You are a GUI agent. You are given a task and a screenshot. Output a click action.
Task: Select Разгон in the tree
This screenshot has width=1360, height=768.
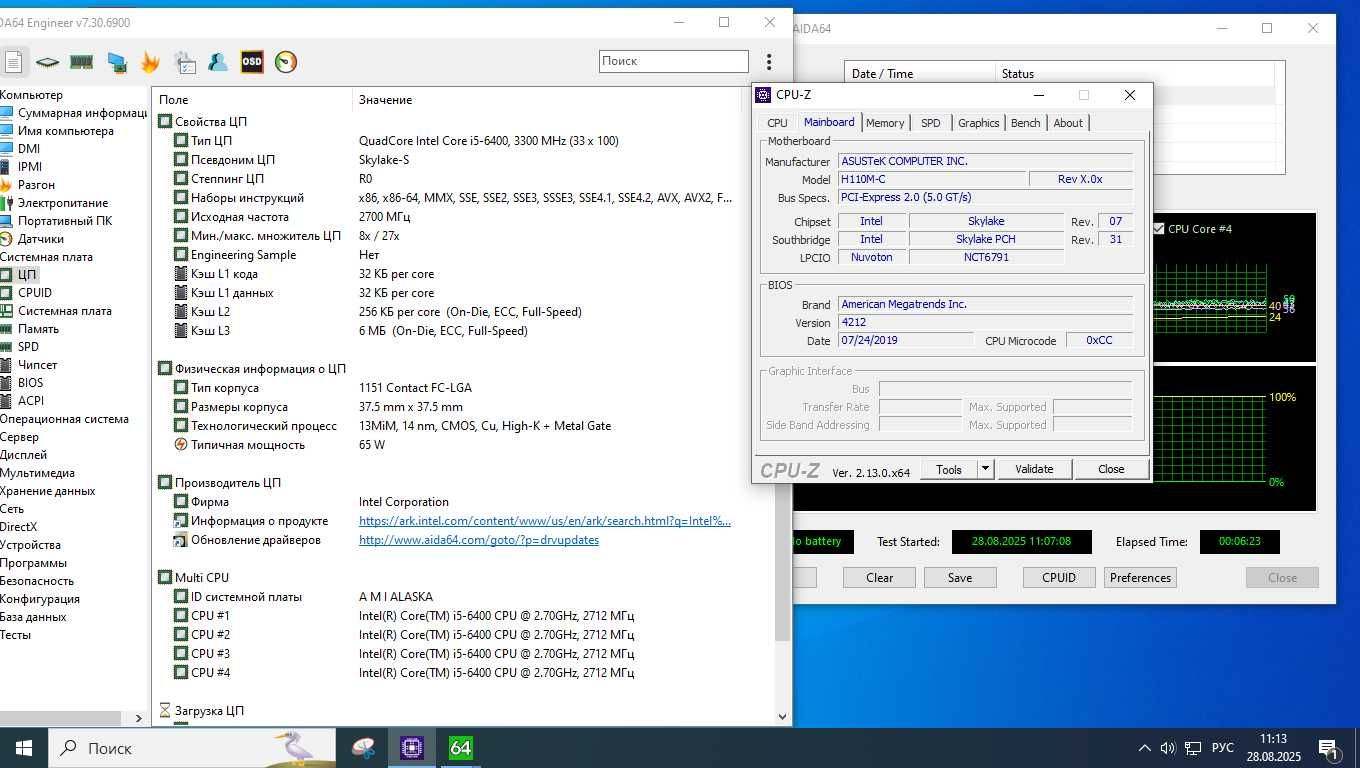click(x=36, y=185)
